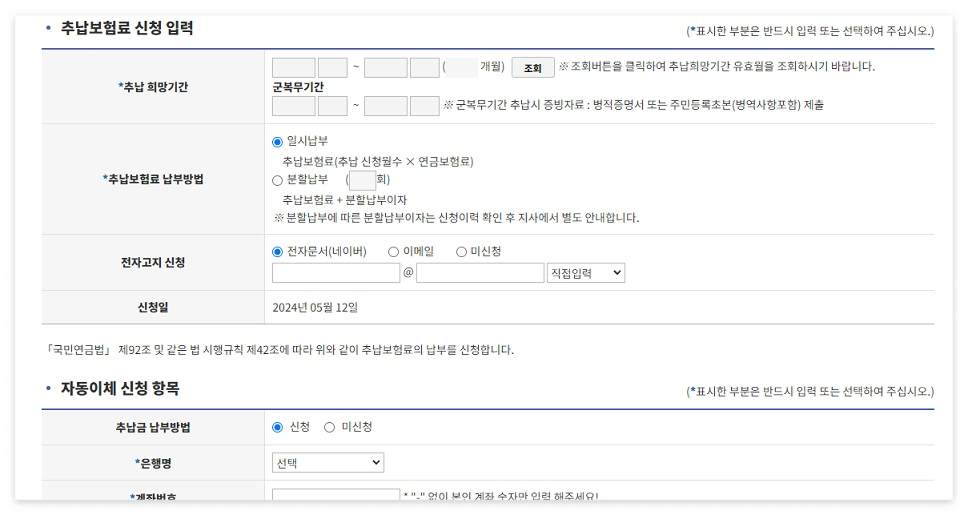Select 미신청 for 추납금 납부방법
Screen dimensions: 968x515
[x=330, y=427]
